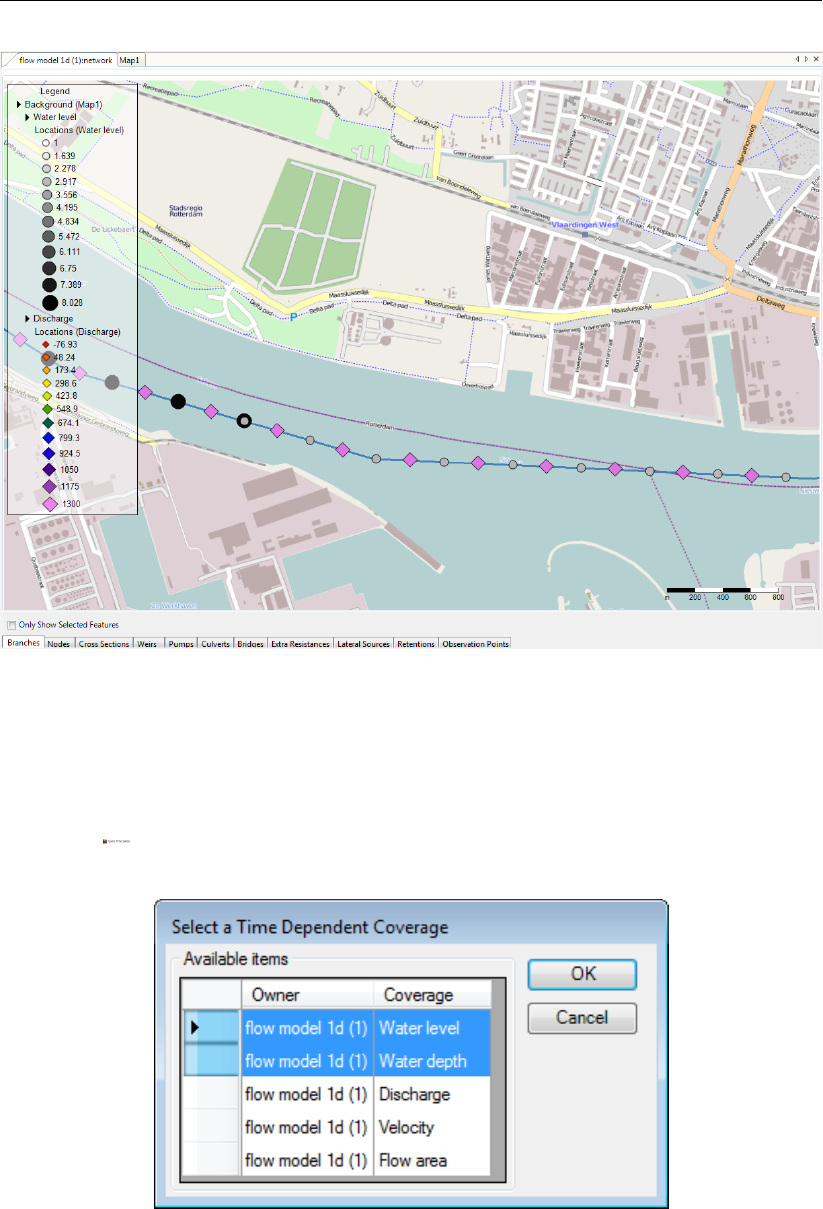Viewport: 823px width, 1209px height.
Task: Close the active document tab with X
Action: 814,60
